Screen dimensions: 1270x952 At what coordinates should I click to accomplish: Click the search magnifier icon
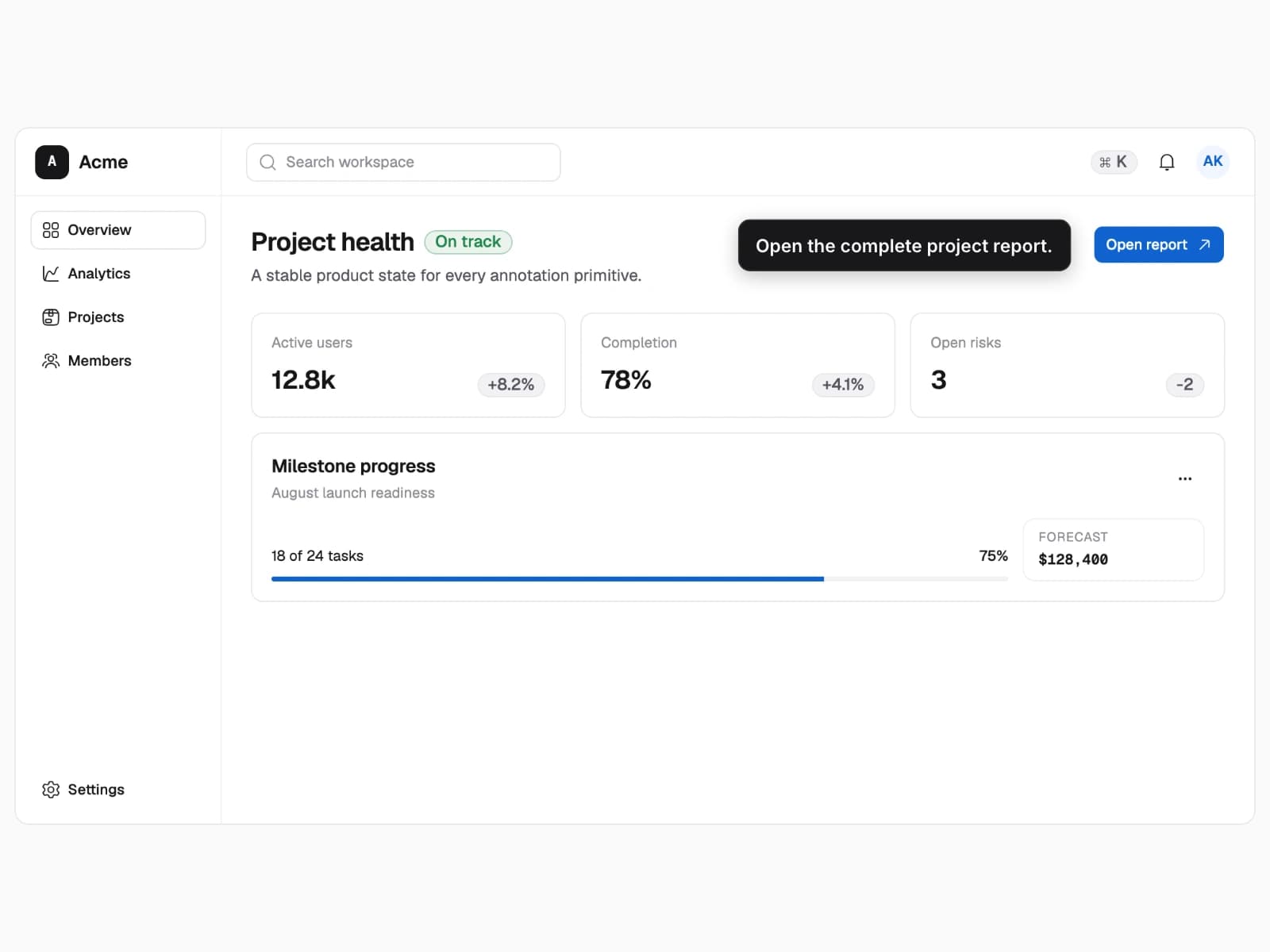pyautogui.click(x=268, y=162)
